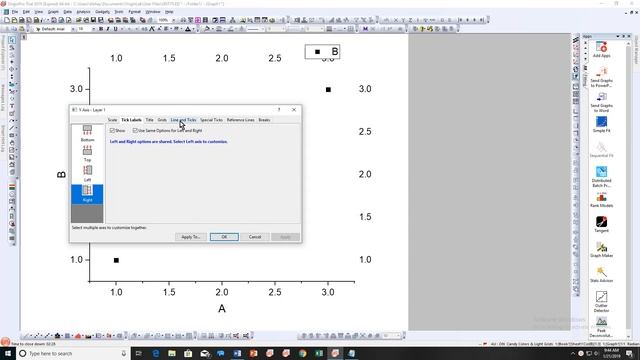This screenshot has height=360, width=640.
Task: Click the Underline formatting button
Action: [x=116, y=29]
